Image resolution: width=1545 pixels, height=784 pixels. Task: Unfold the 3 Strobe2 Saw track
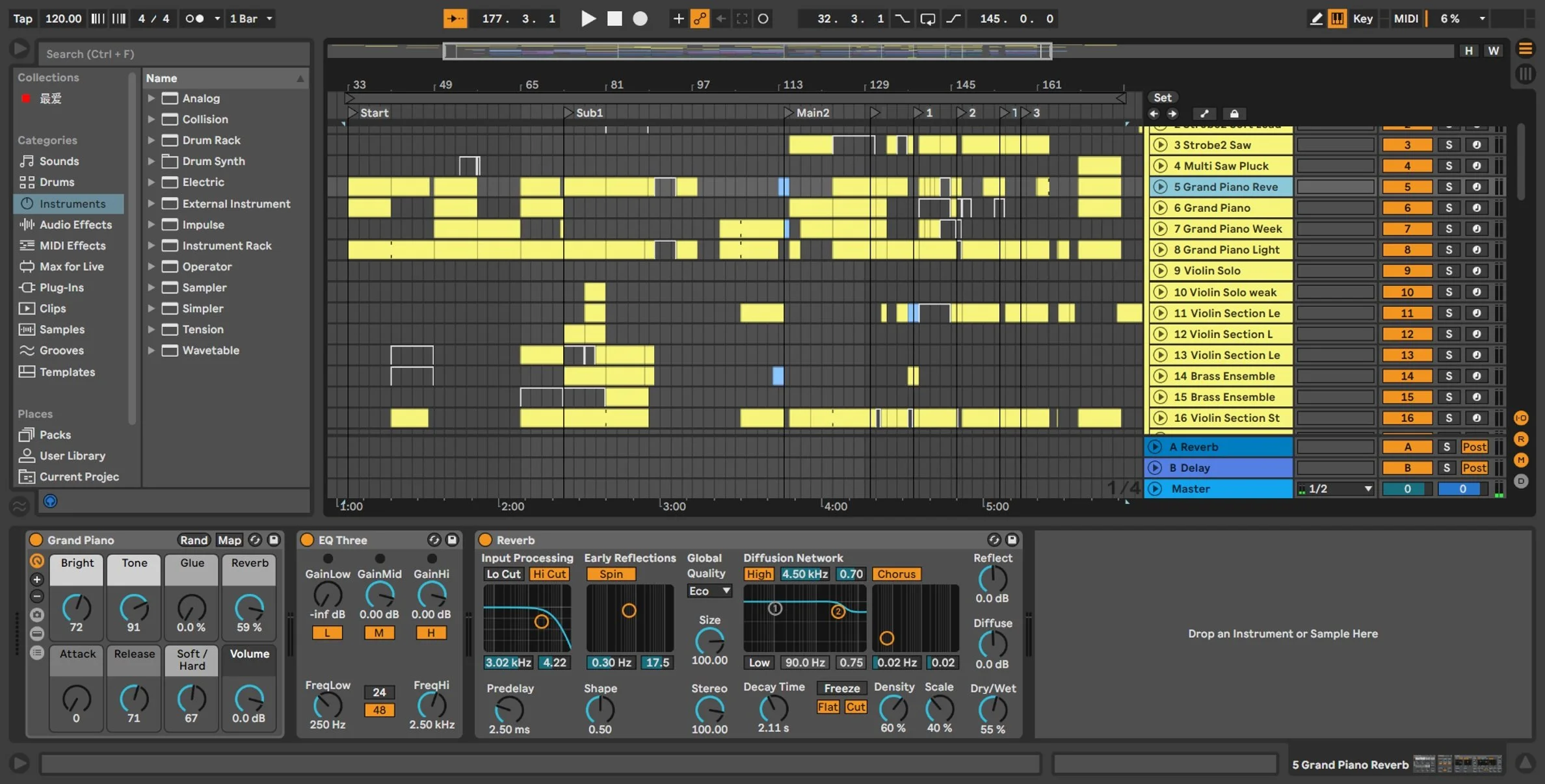point(1160,145)
